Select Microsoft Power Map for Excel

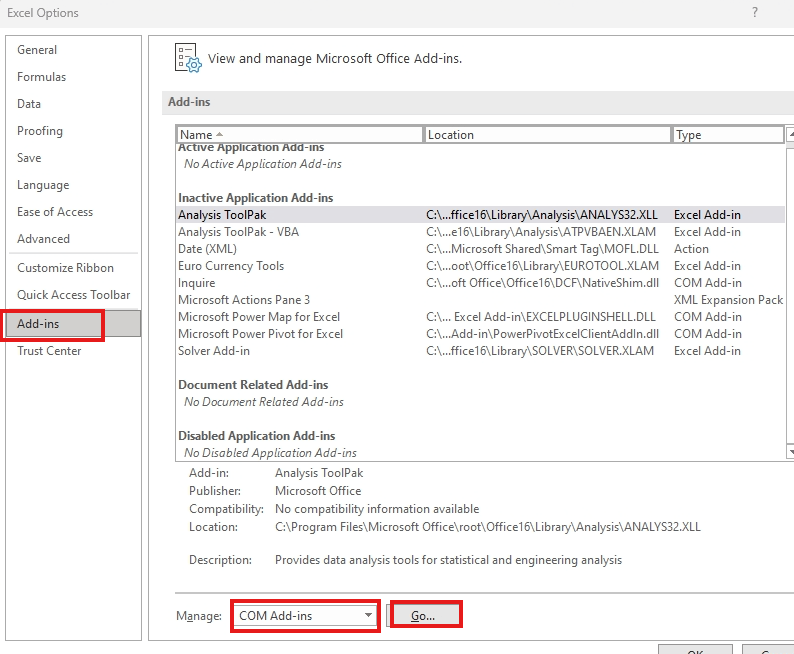click(x=480, y=317)
